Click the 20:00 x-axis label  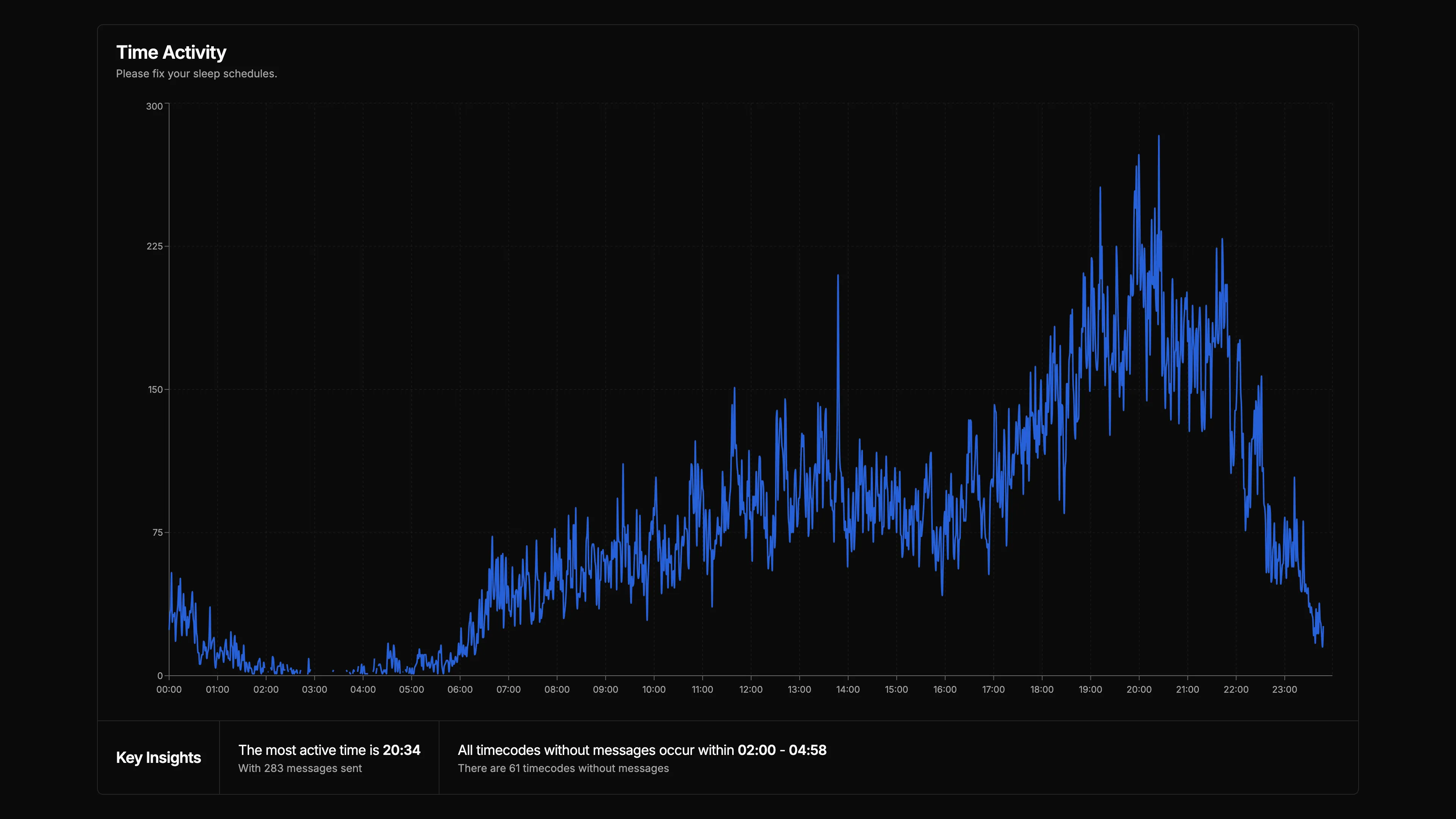pos(1138,690)
